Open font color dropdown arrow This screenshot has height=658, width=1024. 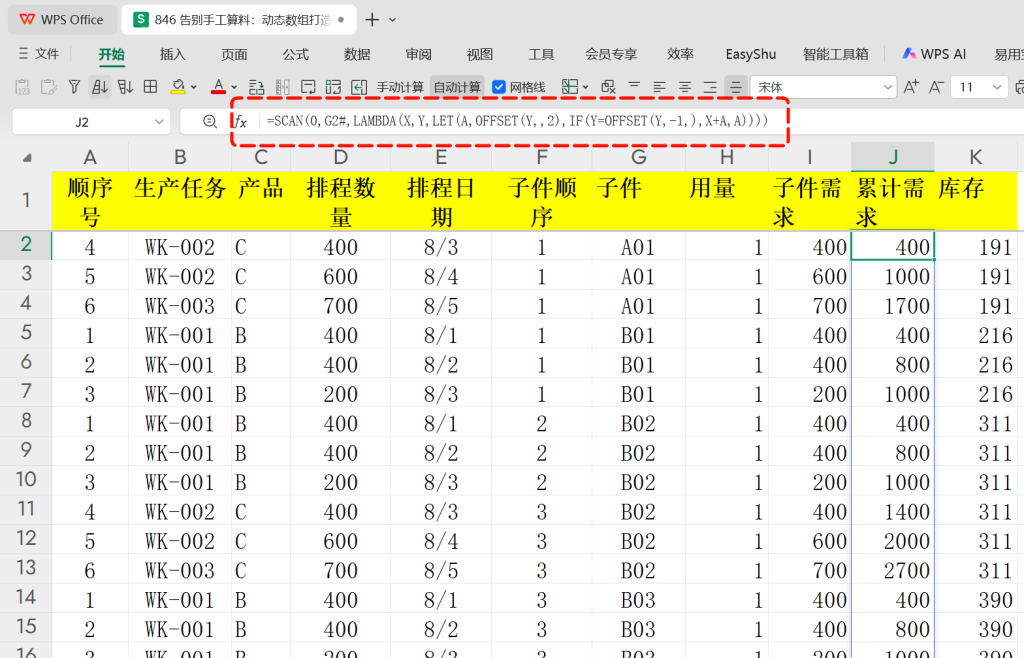coord(234,87)
